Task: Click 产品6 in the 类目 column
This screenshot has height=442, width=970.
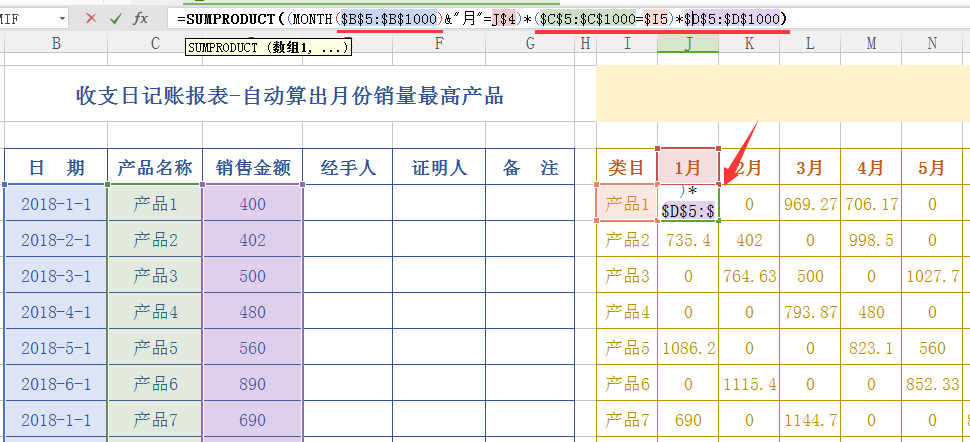Action: pyautogui.click(x=627, y=384)
